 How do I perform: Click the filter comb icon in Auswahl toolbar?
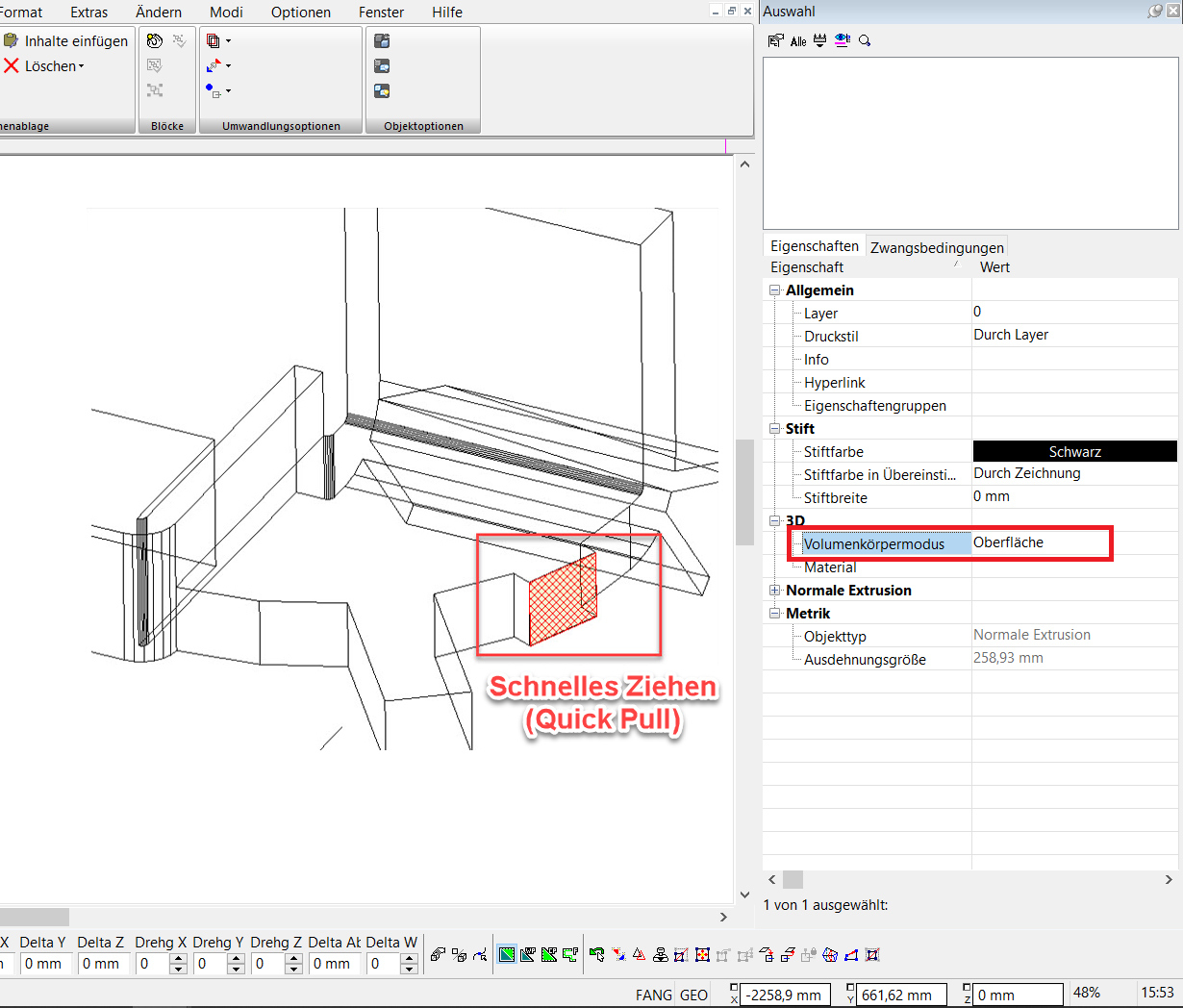pyautogui.click(x=820, y=40)
